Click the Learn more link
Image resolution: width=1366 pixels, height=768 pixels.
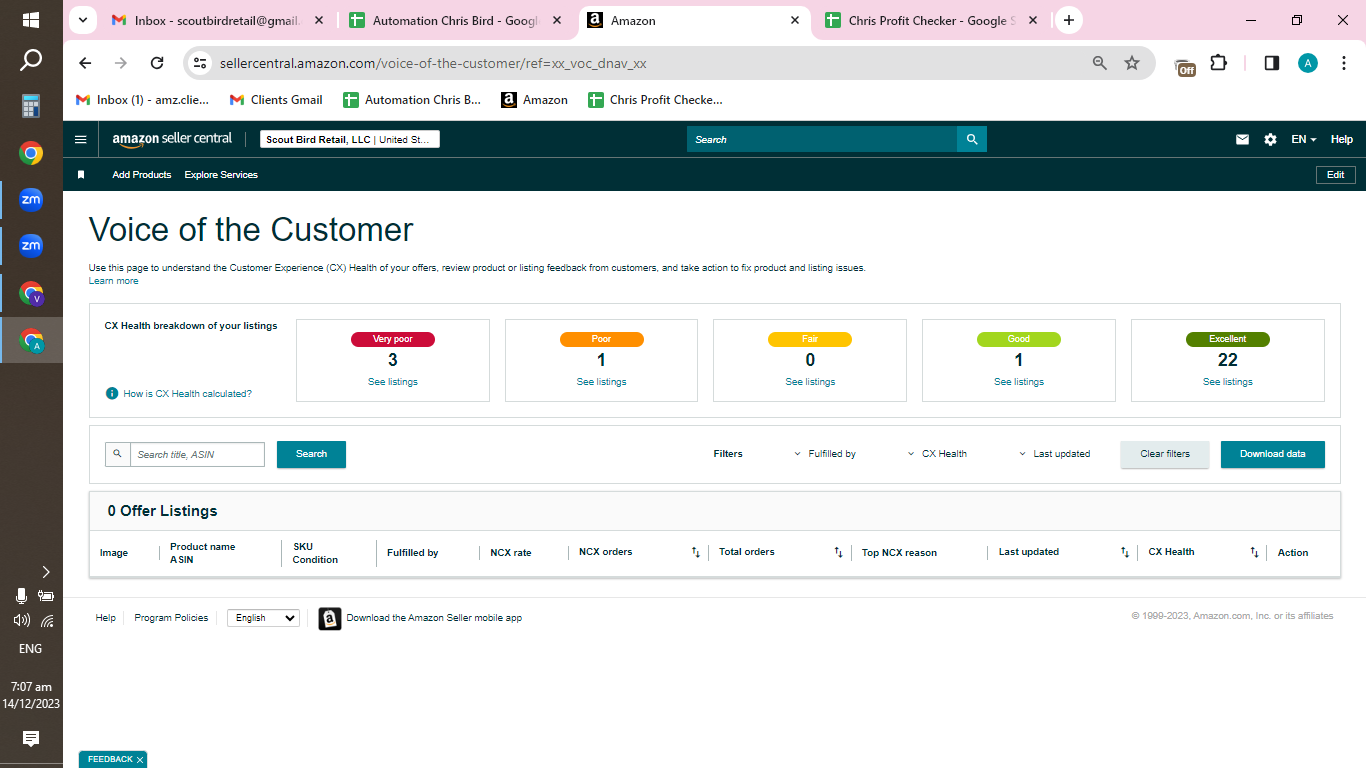114,281
